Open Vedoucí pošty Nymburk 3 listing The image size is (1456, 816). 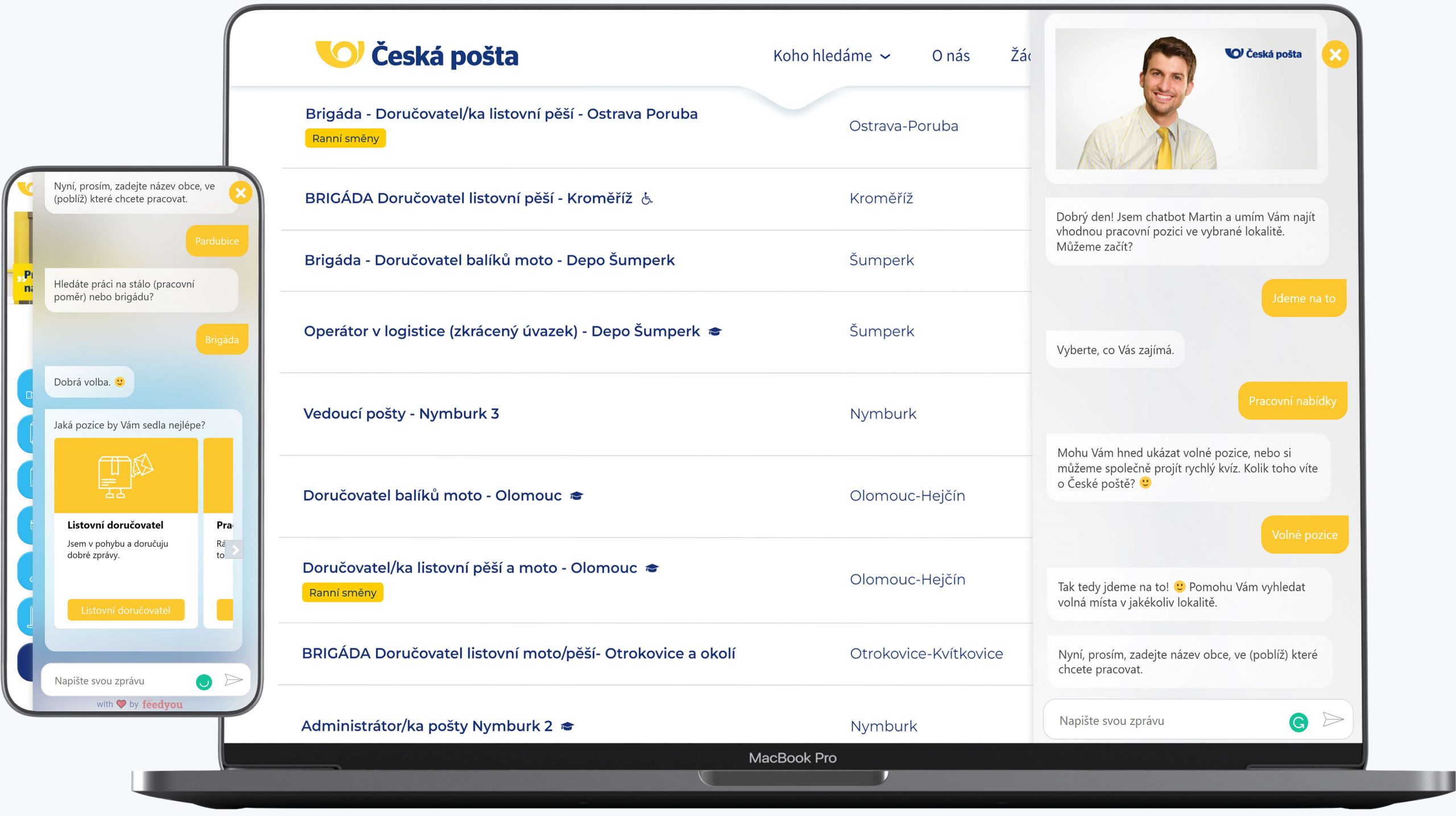(401, 413)
